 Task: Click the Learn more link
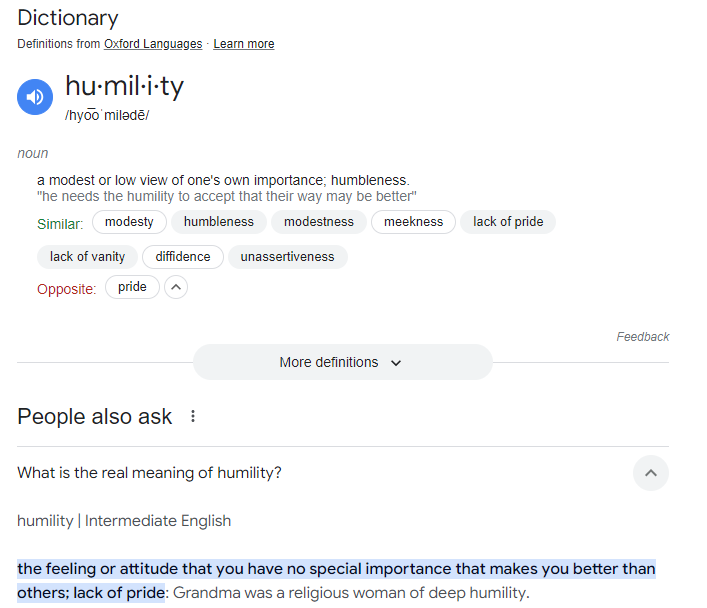coord(244,44)
